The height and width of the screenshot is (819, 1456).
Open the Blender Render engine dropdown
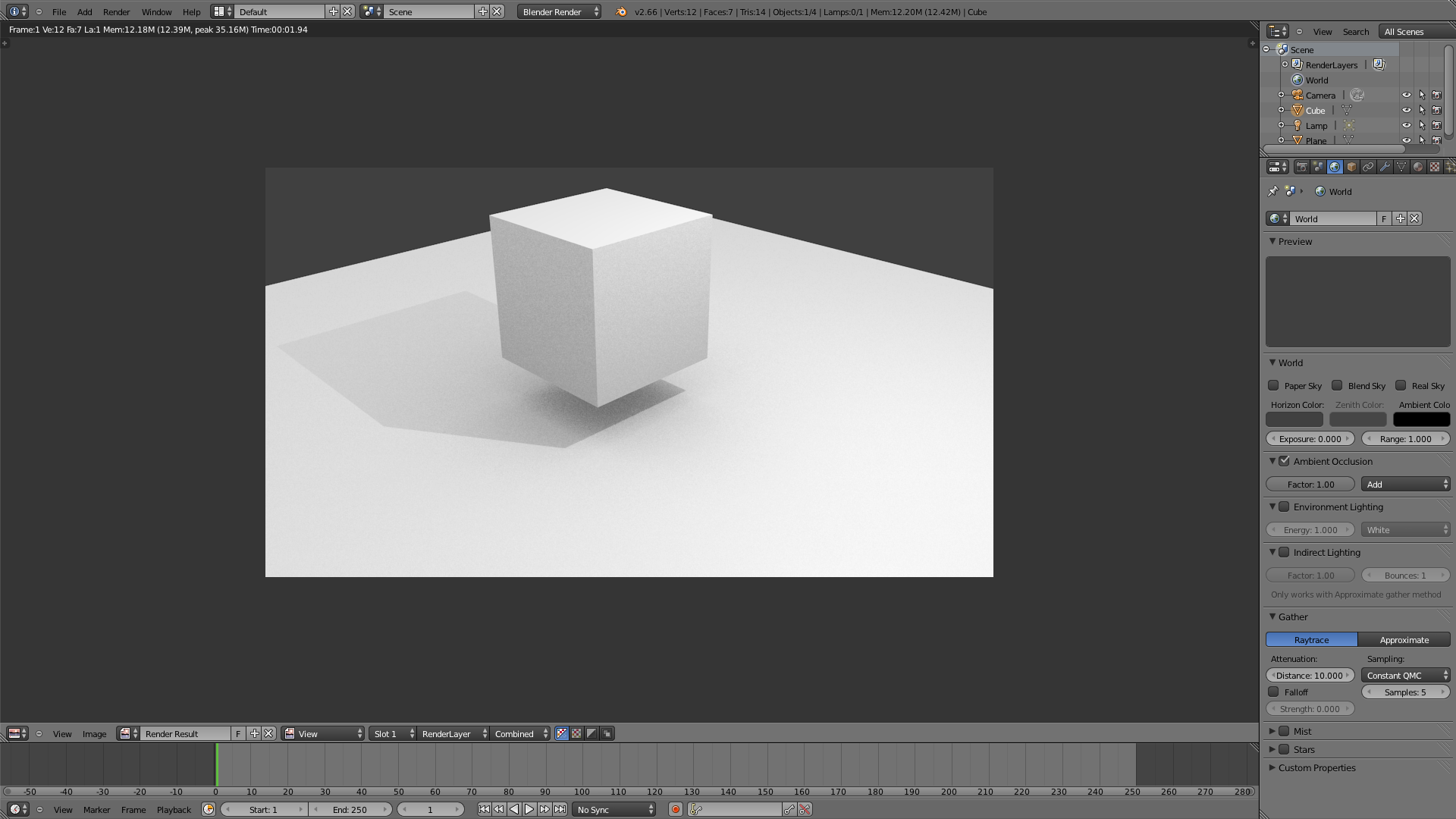[x=560, y=11]
